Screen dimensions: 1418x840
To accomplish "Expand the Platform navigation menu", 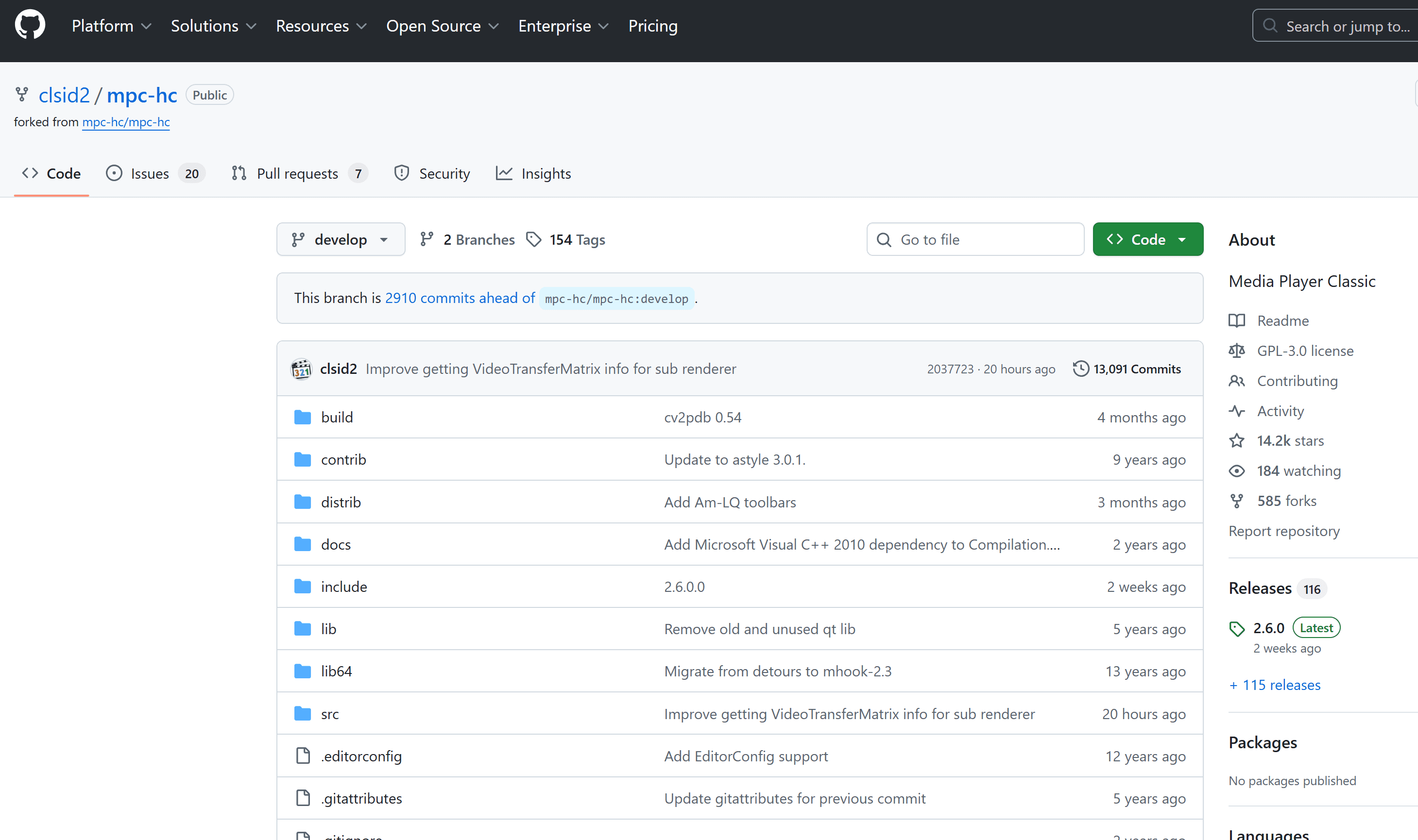I will pyautogui.click(x=111, y=26).
